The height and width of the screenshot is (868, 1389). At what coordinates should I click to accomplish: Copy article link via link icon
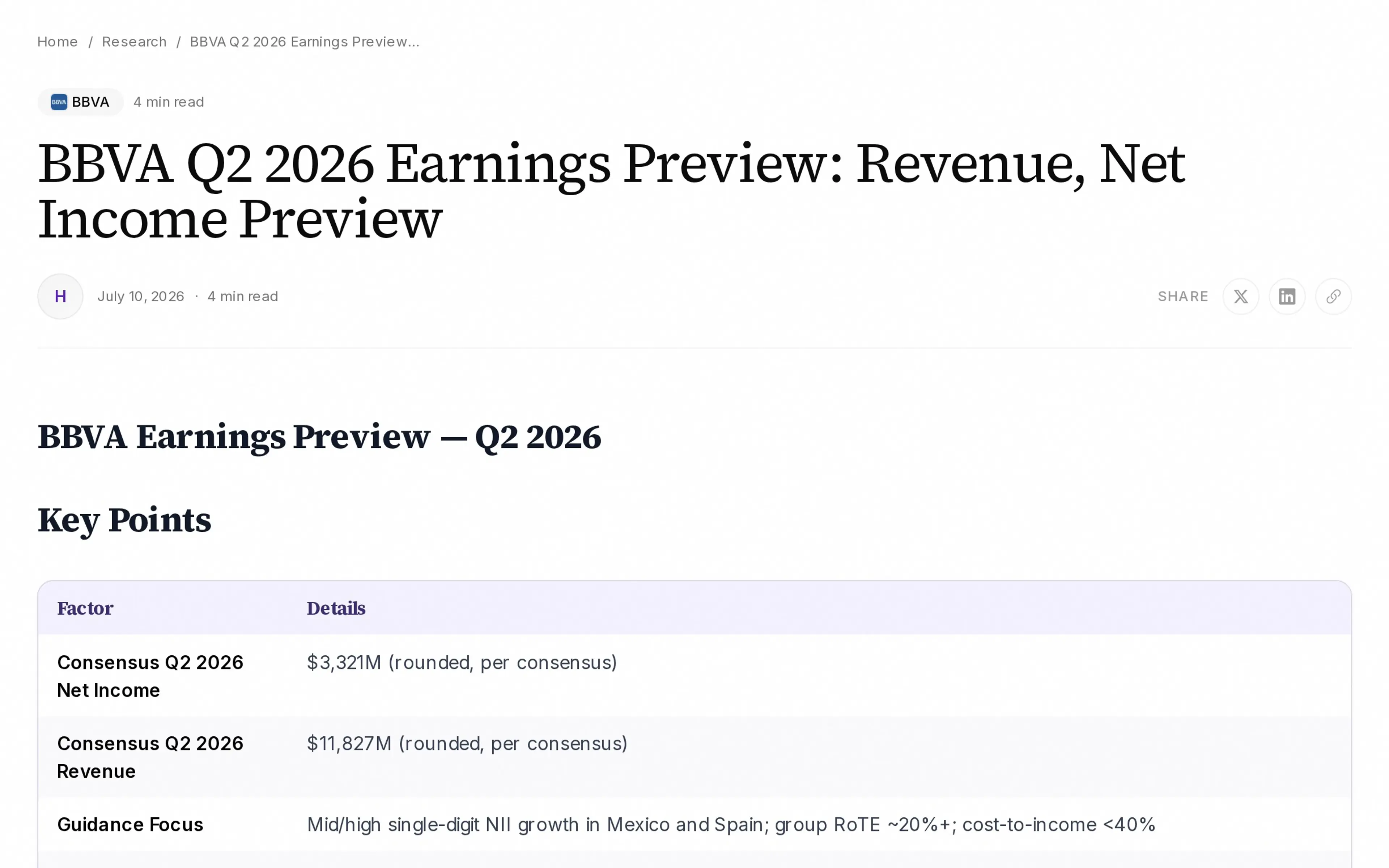[x=1333, y=296]
